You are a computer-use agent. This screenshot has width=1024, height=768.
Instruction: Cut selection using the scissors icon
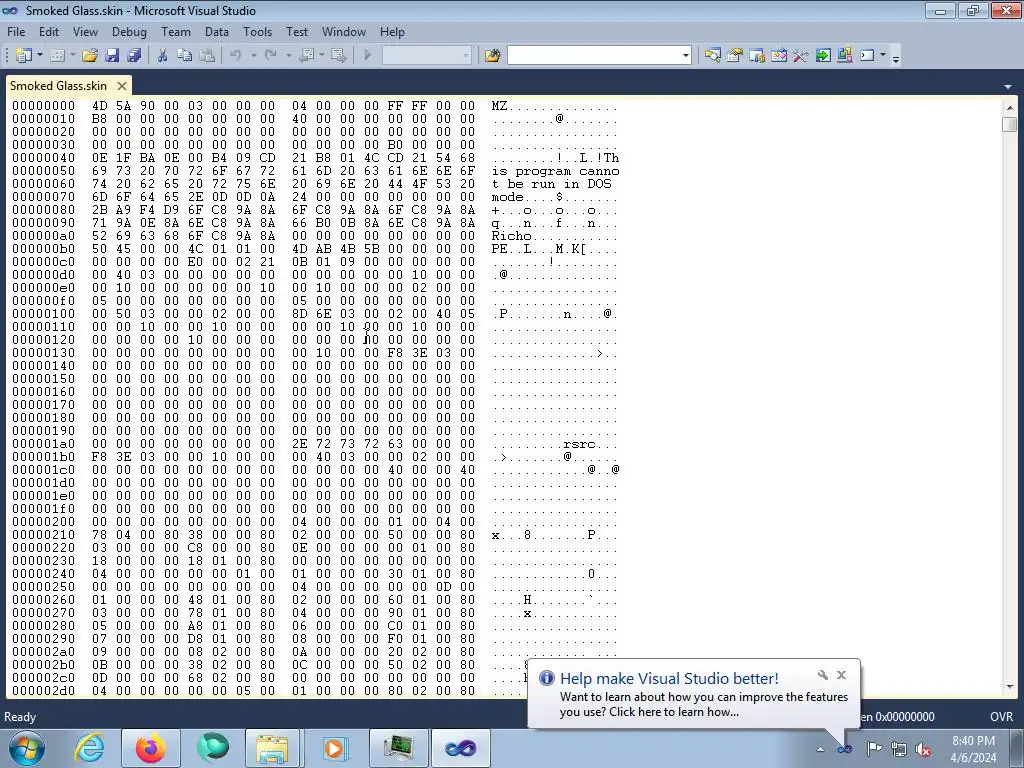[163, 56]
